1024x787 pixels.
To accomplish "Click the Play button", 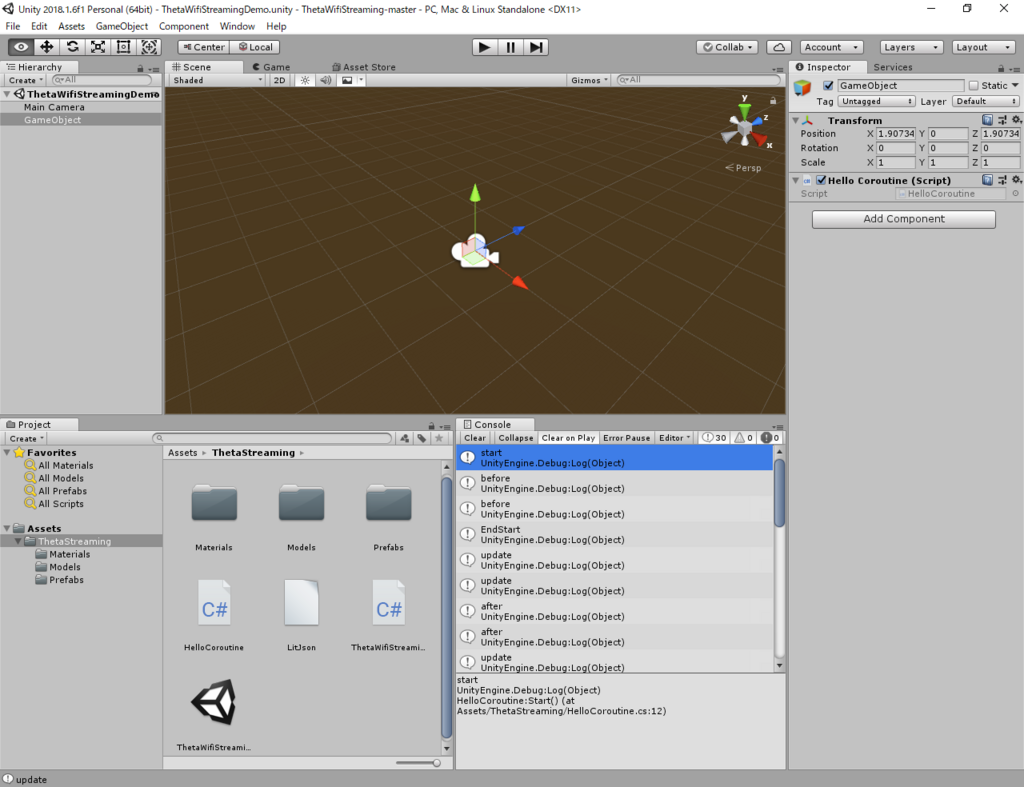I will point(484,47).
